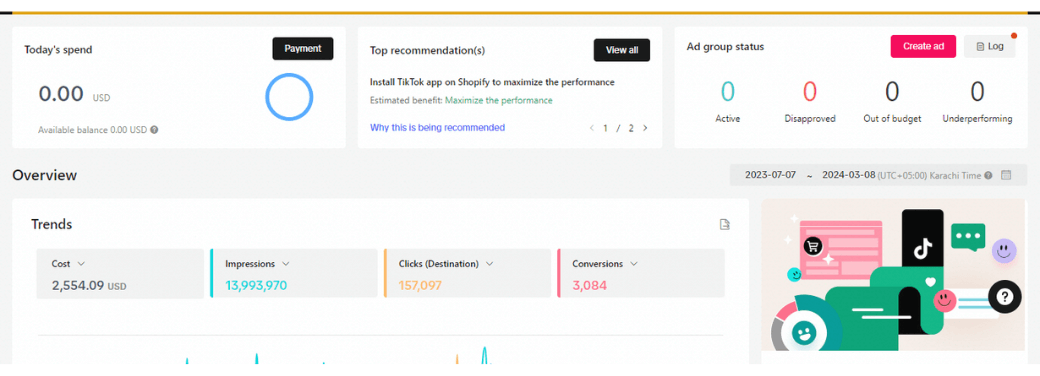Open View all recommendations

pyautogui.click(x=621, y=50)
